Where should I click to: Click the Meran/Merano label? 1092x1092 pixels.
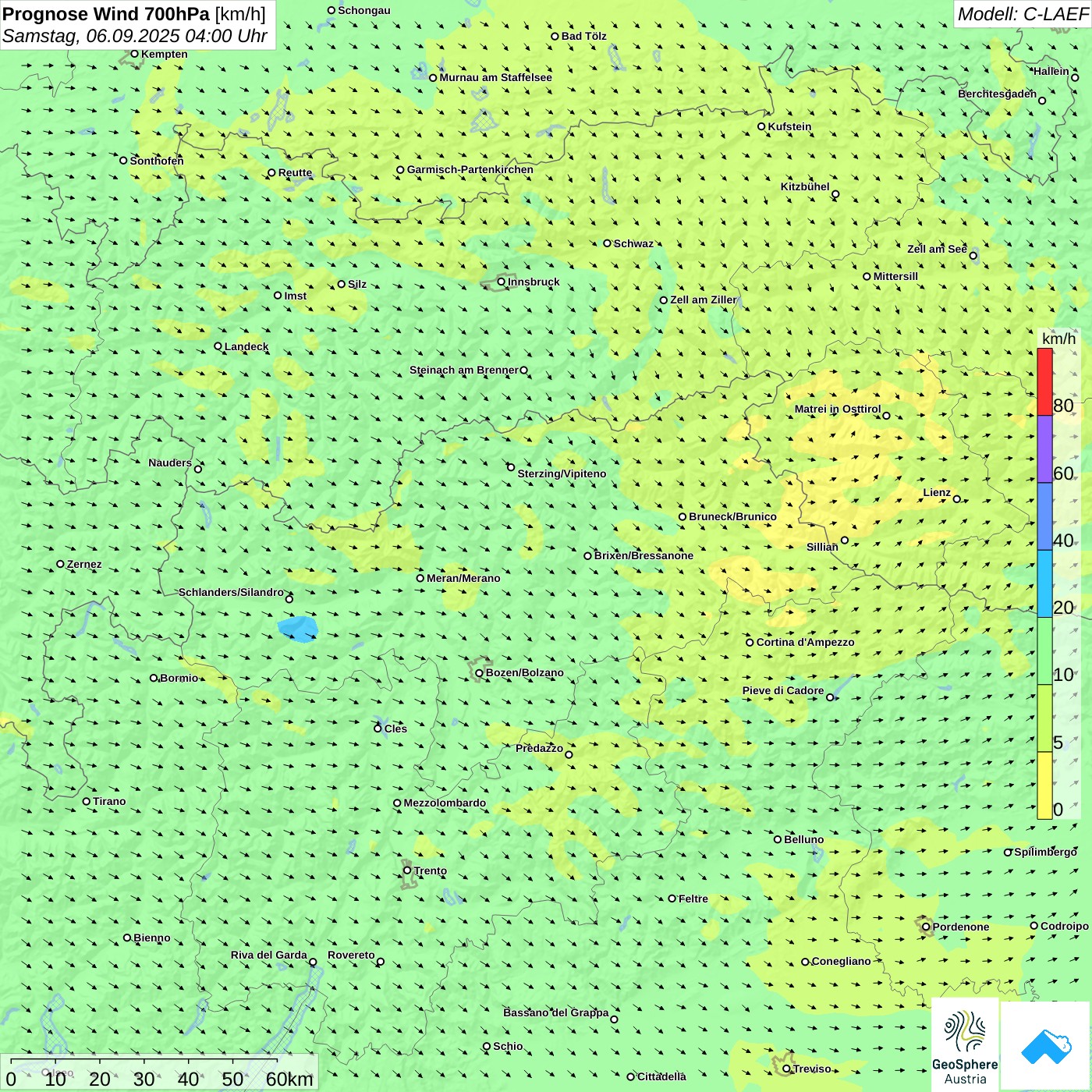[463, 578]
